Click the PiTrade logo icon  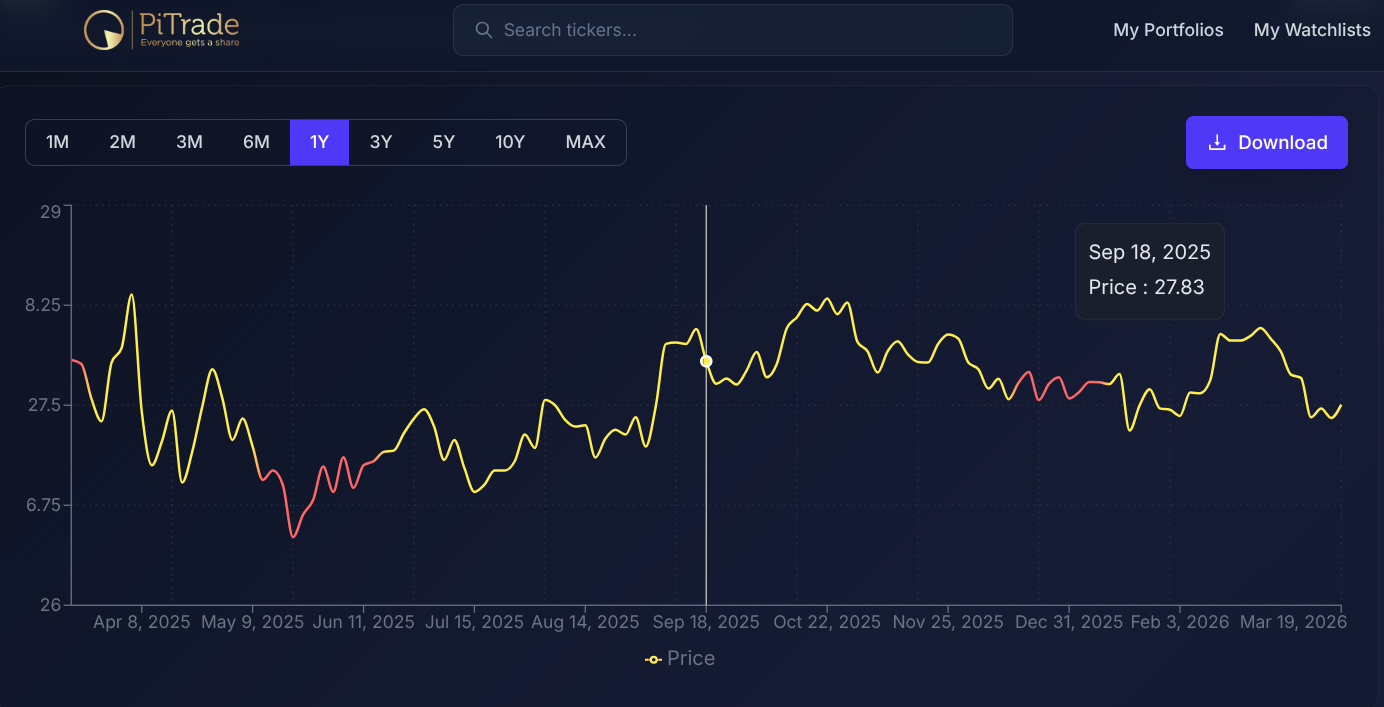[104, 30]
